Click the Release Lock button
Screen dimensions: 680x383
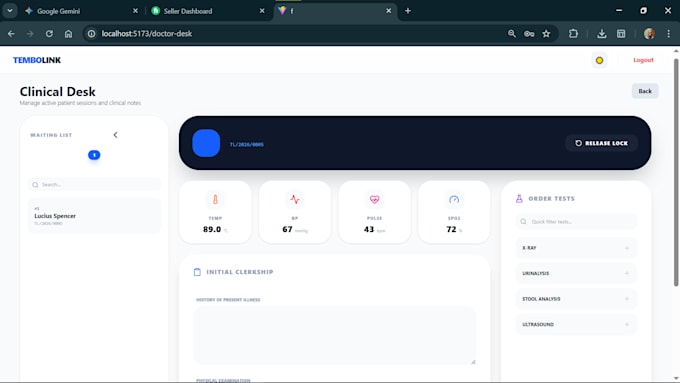click(601, 143)
